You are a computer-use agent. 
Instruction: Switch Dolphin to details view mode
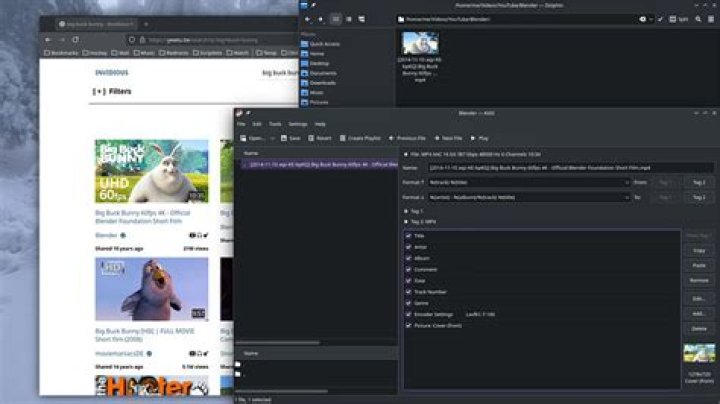(362, 19)
